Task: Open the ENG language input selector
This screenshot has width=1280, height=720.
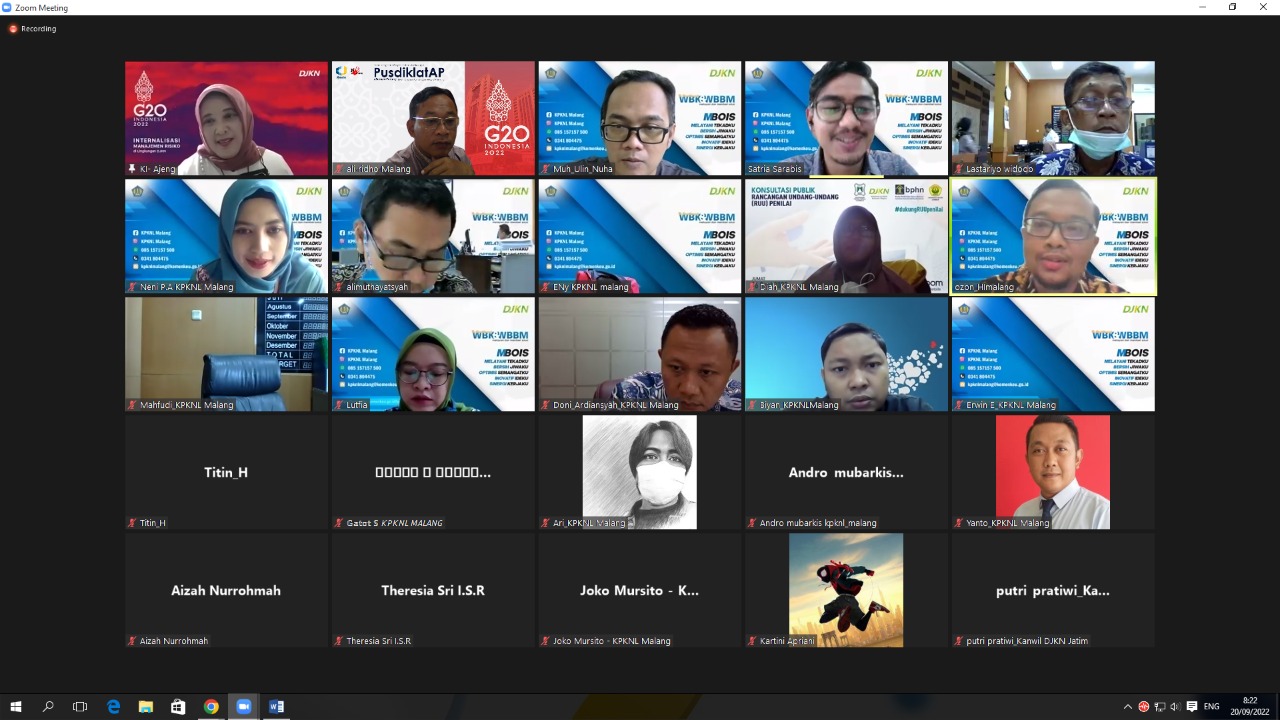Action: pos(1211,707)
